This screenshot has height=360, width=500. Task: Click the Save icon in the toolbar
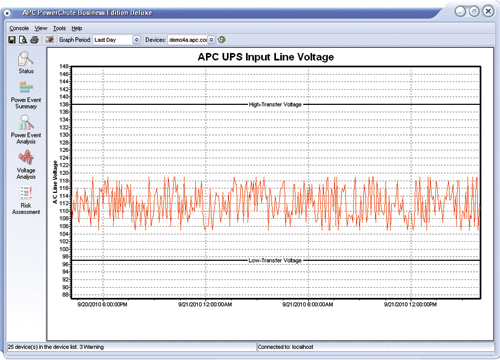coord(12,40)
